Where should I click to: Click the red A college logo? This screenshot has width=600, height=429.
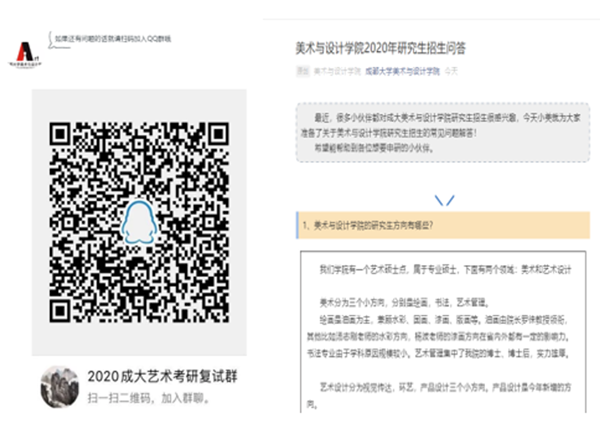tap(25, 54)
